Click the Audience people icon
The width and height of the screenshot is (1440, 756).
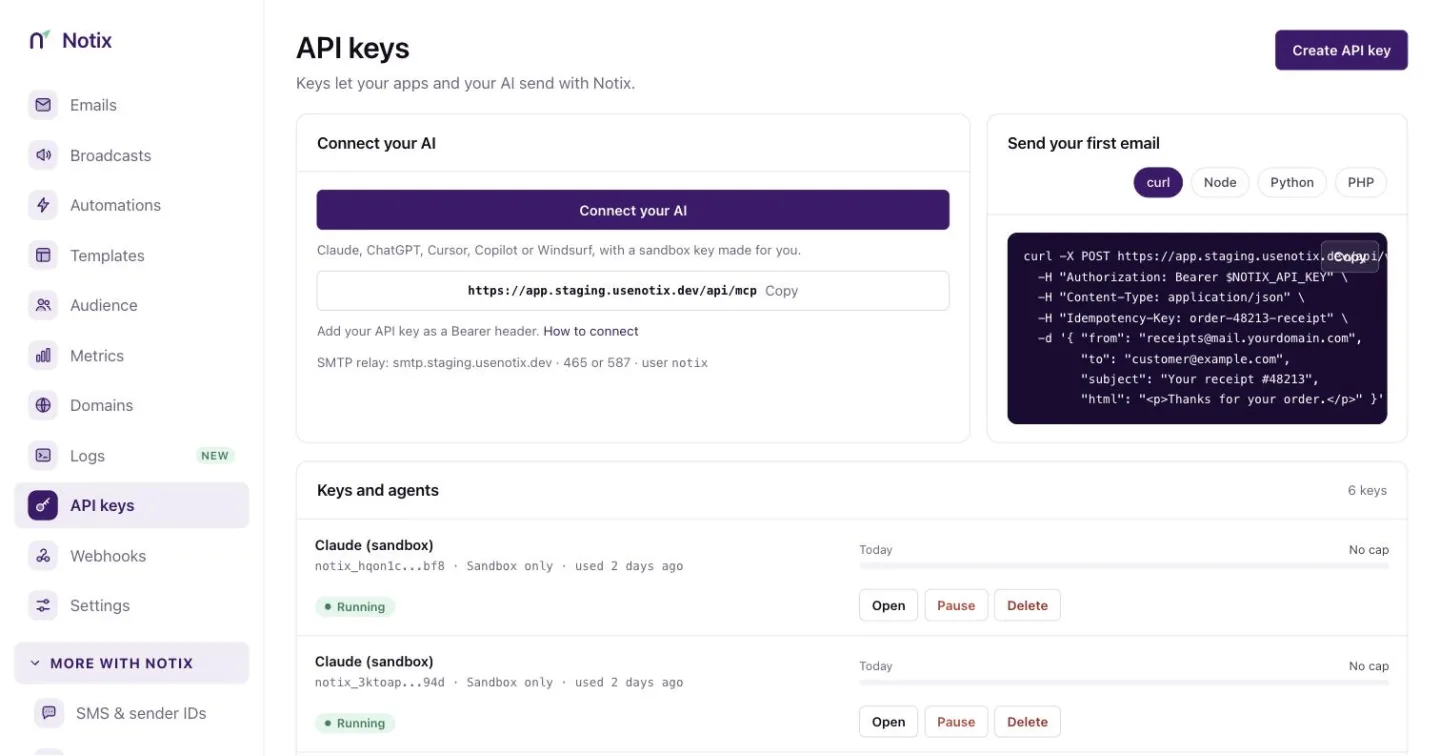43,305
